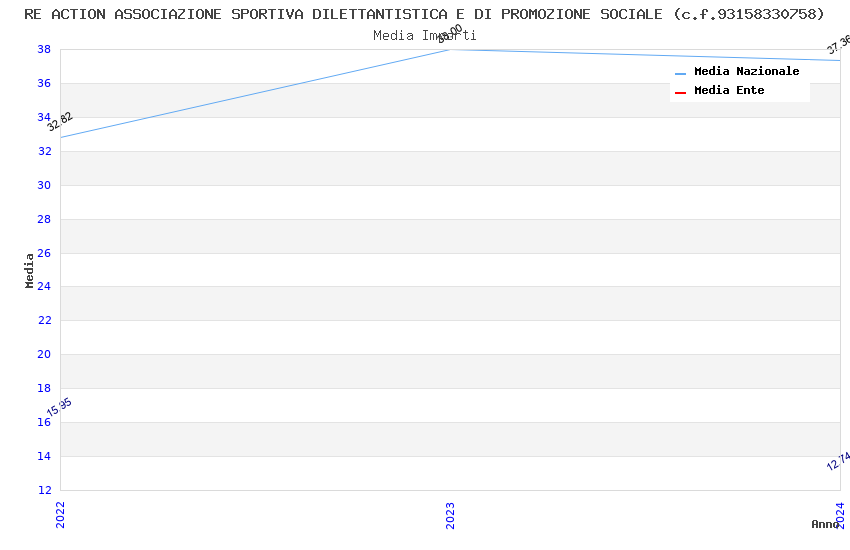
Task: Click the vertical Media y-axis title
Action: pyautogui.click(x=30, y=270)
